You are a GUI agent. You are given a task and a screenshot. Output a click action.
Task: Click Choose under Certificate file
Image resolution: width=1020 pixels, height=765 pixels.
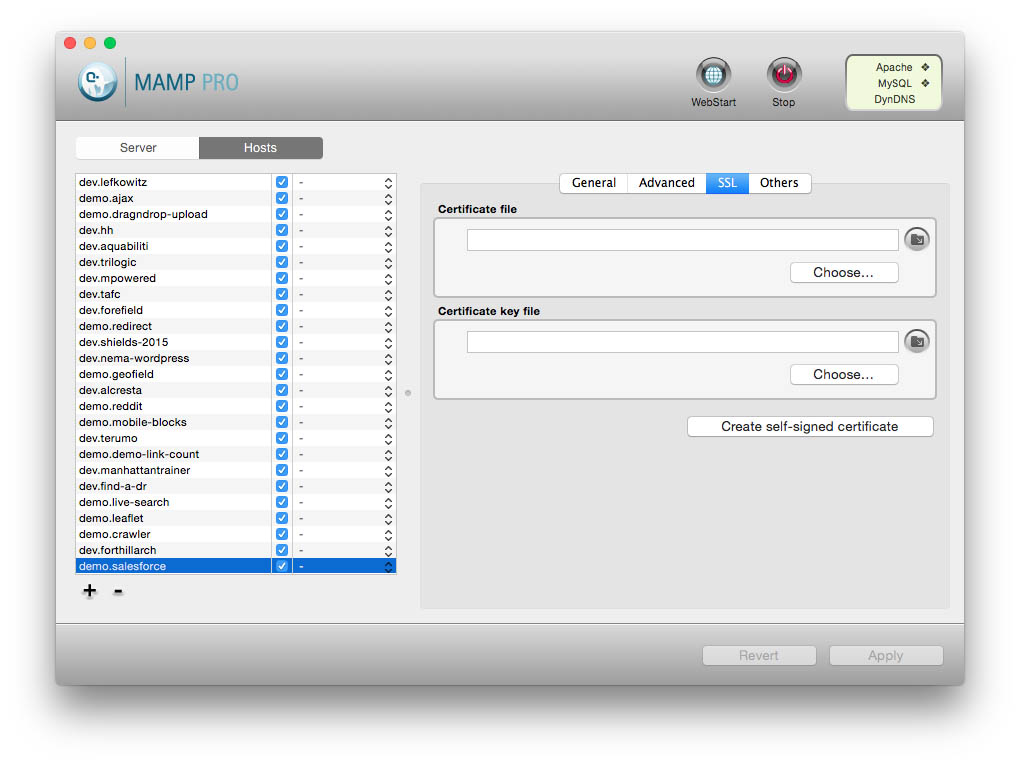tap(844, 273)
